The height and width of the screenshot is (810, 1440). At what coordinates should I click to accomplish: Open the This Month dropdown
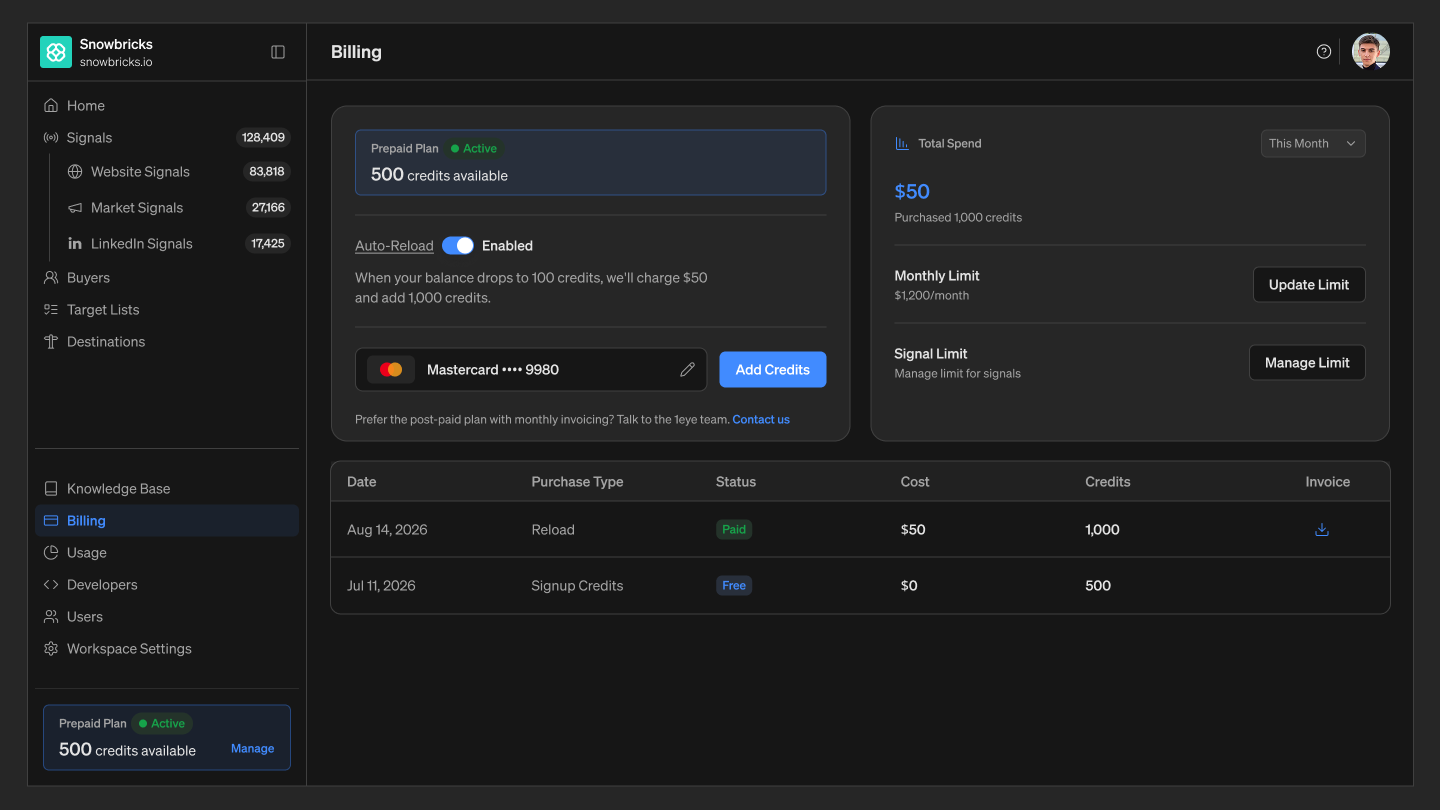tap(1313, 144)
